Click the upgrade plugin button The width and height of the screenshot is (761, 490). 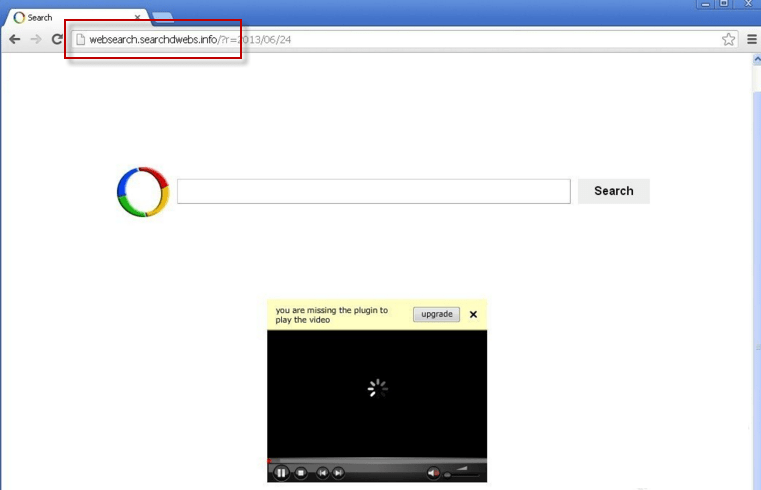(x=436, y=314)
